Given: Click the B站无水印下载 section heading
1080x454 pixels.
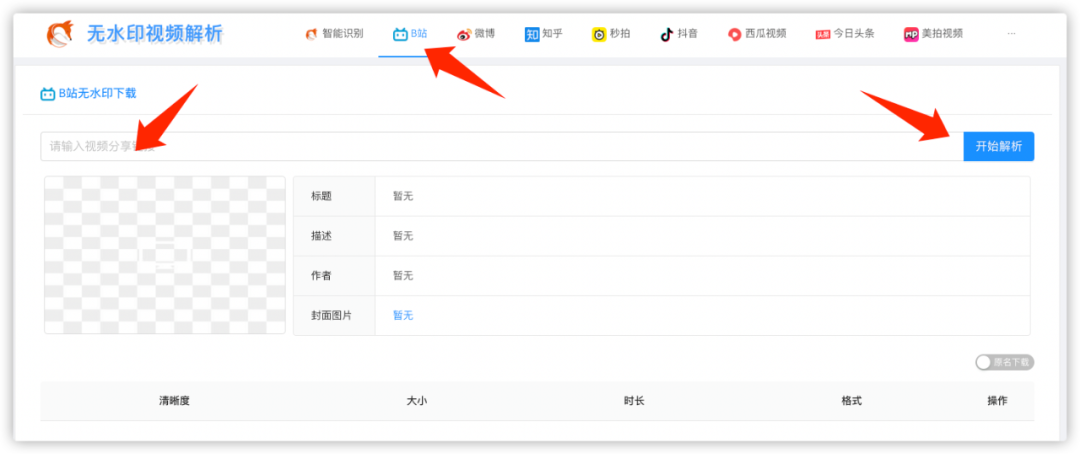Looking at the screenshot, I should tap(96, 94).
